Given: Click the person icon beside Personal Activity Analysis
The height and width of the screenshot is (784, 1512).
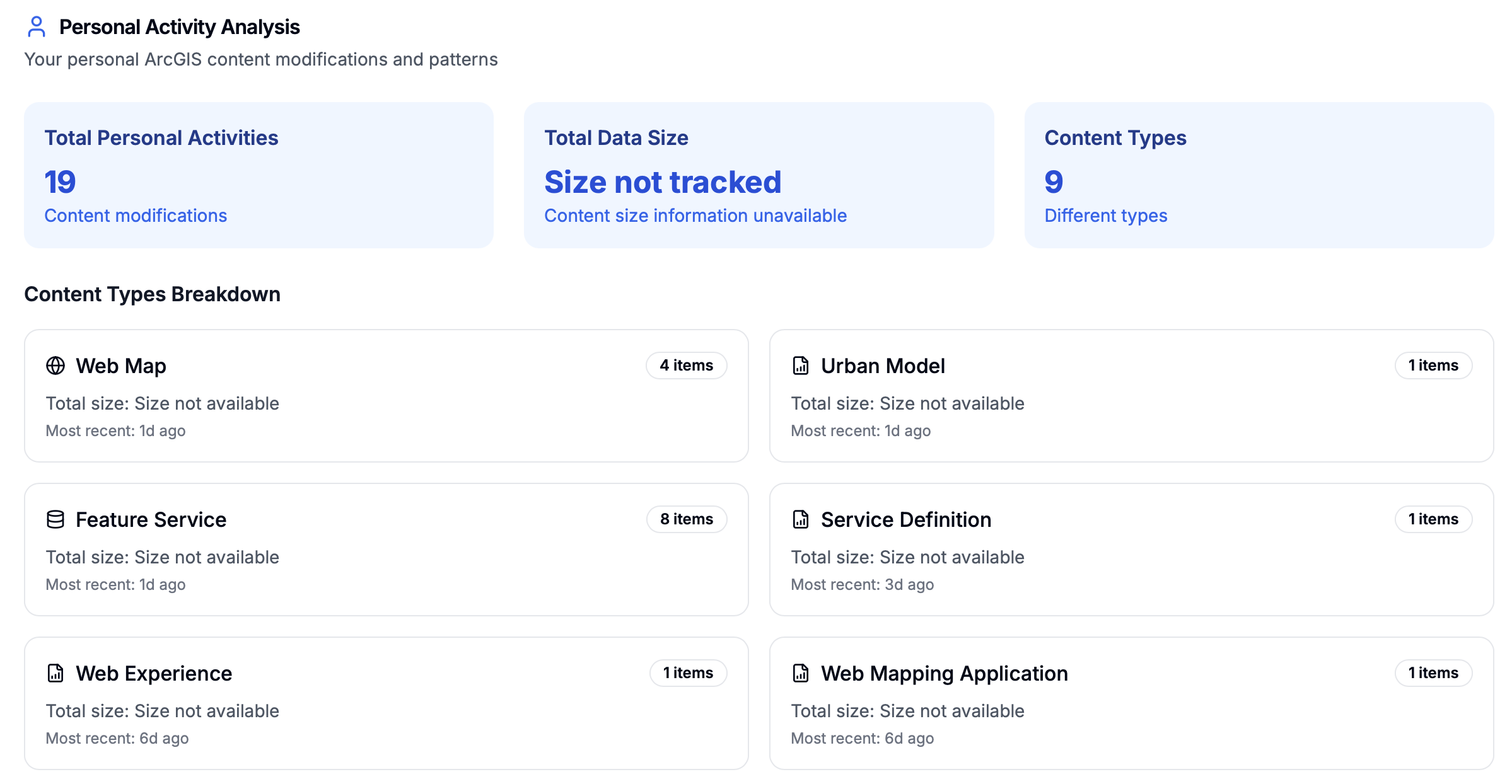Looking at the screenshot, I should tap(37, 26).
